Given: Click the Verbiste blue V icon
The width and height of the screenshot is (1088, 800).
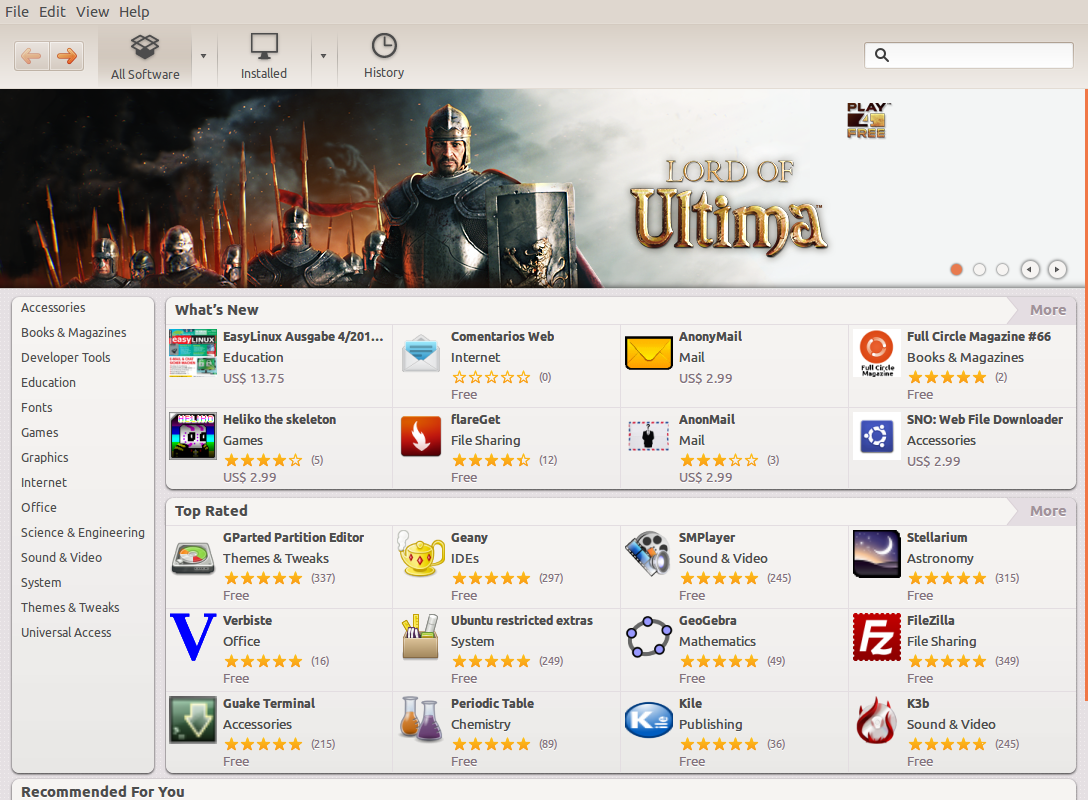Looking at the screenshot, I should pyautogui.click(x=193, y=636).
